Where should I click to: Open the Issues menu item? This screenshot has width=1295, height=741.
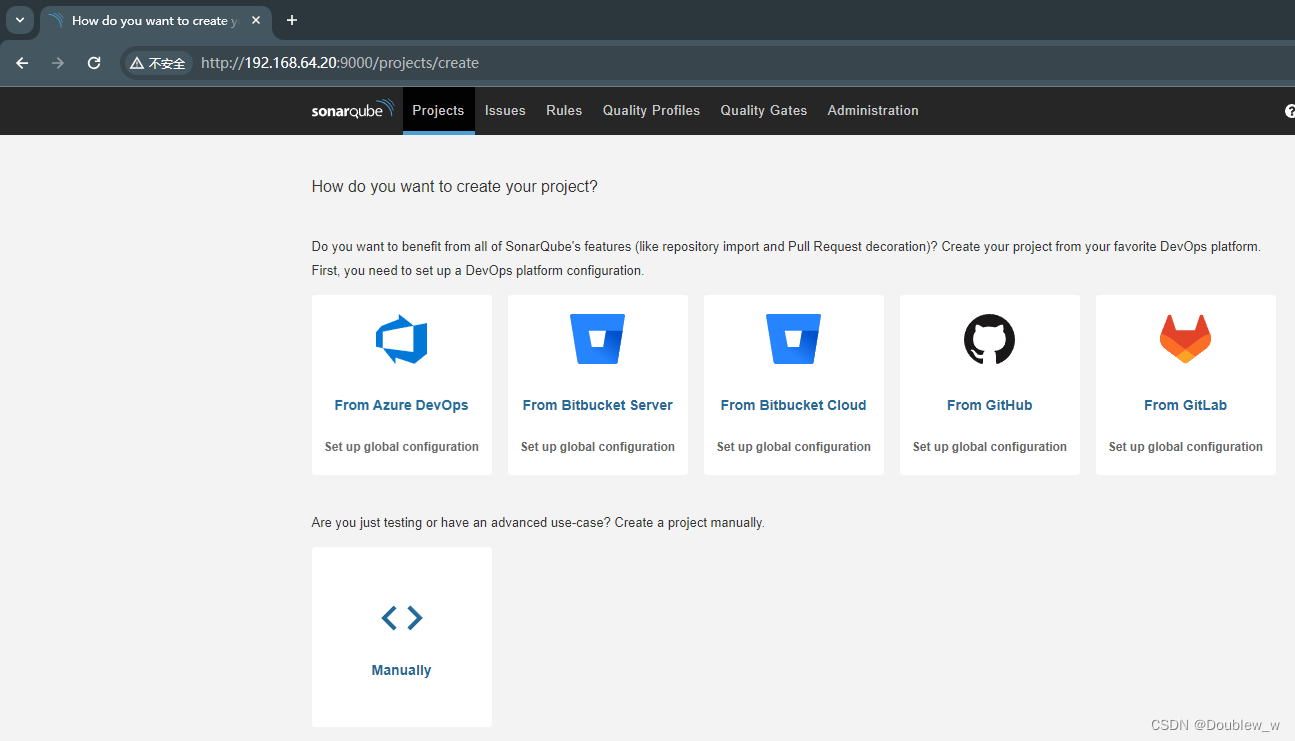pos(505,111)
